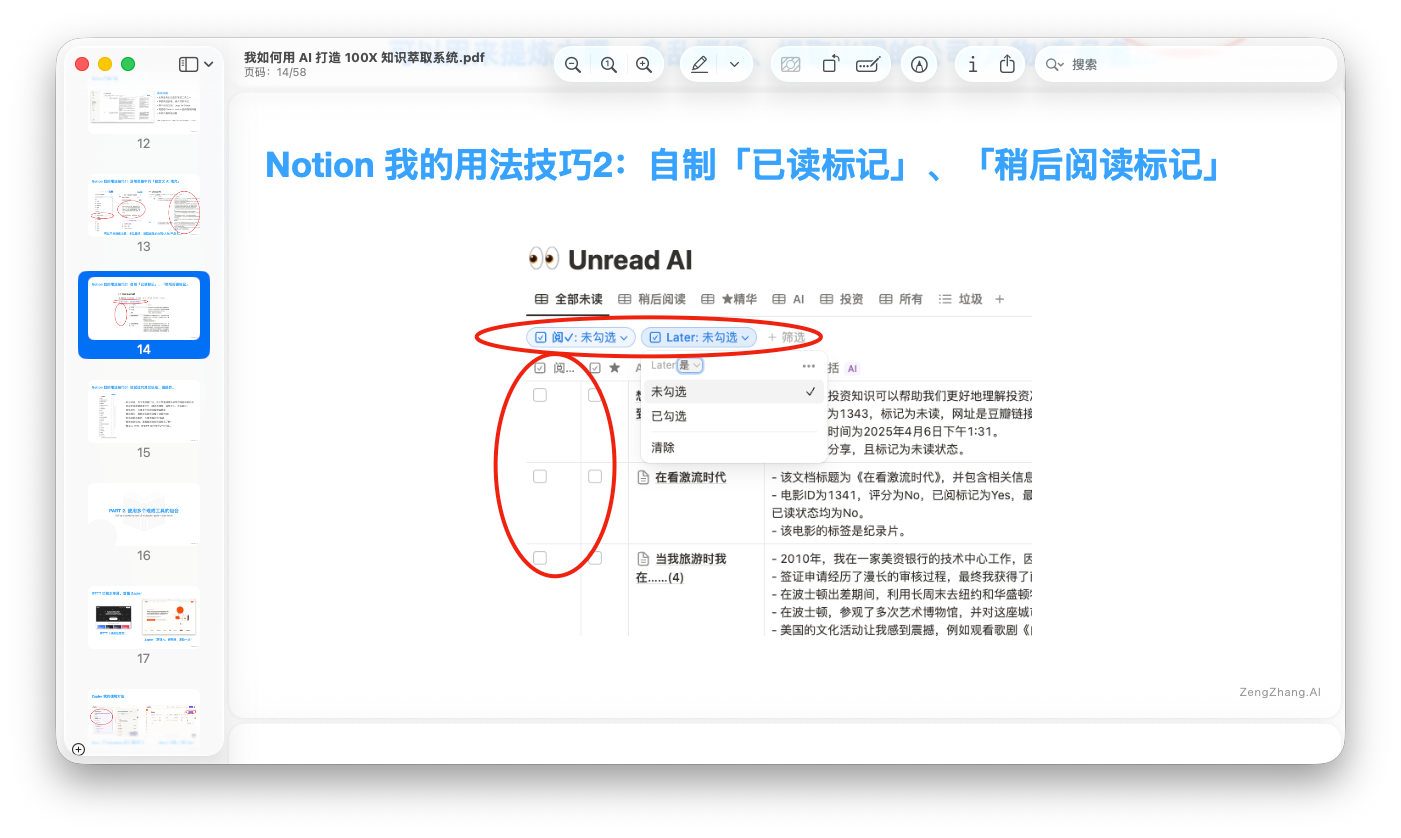Zoom out of the PDF page
This screenshot has width=1401, height=838.
coord(573,64)
